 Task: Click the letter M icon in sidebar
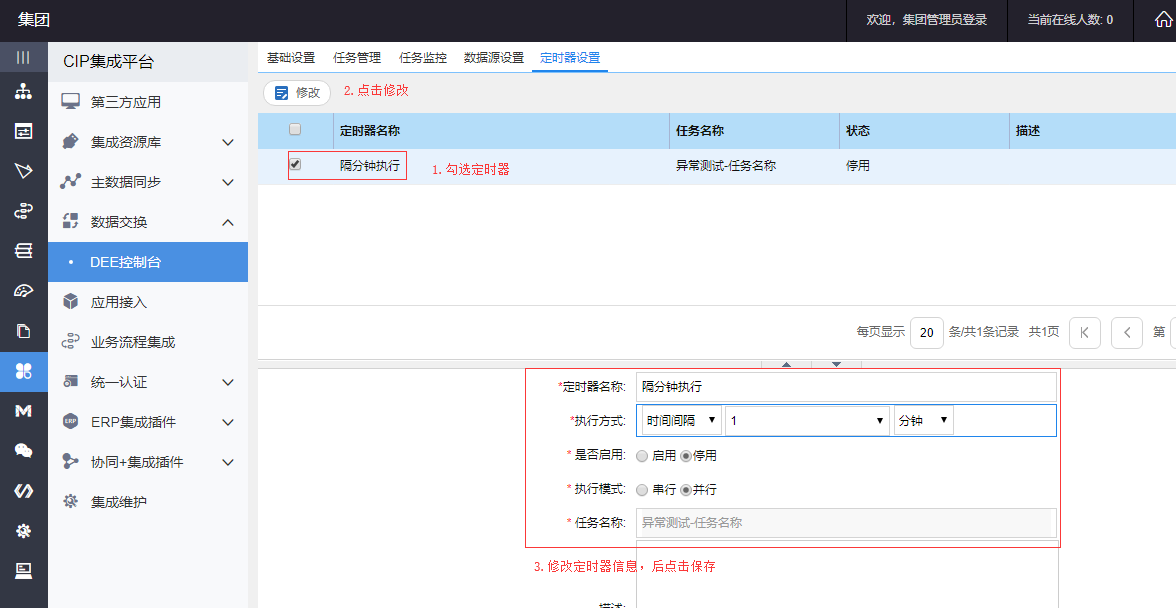point(23,411)
